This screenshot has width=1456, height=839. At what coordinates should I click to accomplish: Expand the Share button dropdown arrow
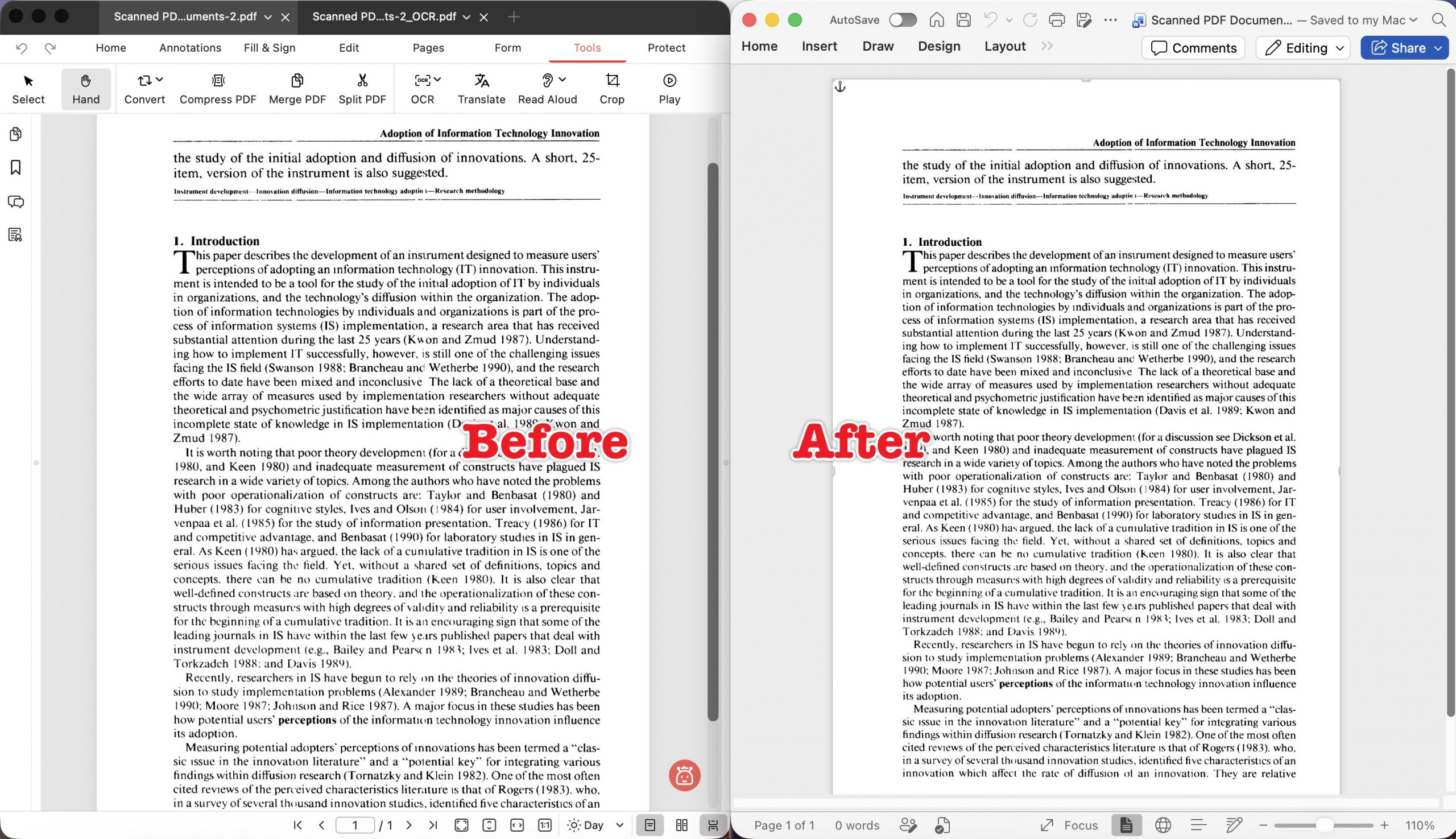(1439, 48)
